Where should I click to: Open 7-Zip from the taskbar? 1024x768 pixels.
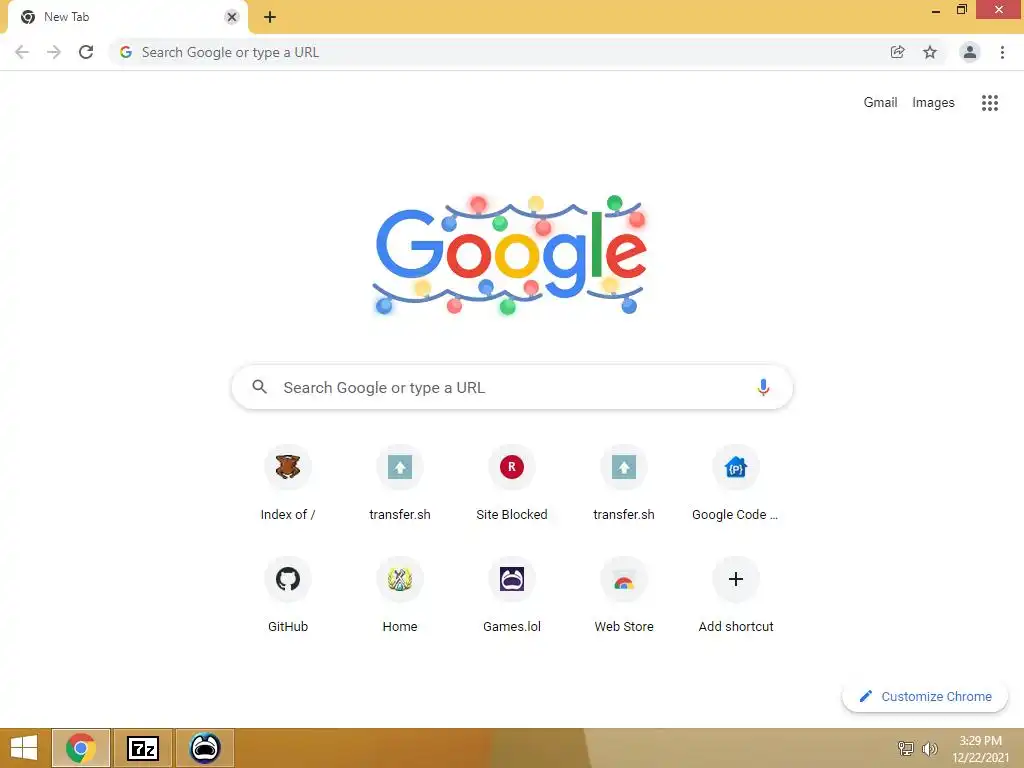click(x=143, y=748)
